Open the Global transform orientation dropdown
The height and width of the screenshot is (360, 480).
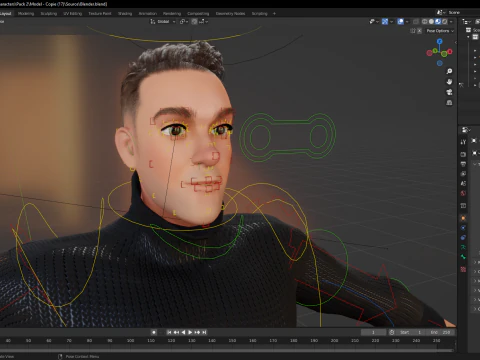(x=163, y=22)
